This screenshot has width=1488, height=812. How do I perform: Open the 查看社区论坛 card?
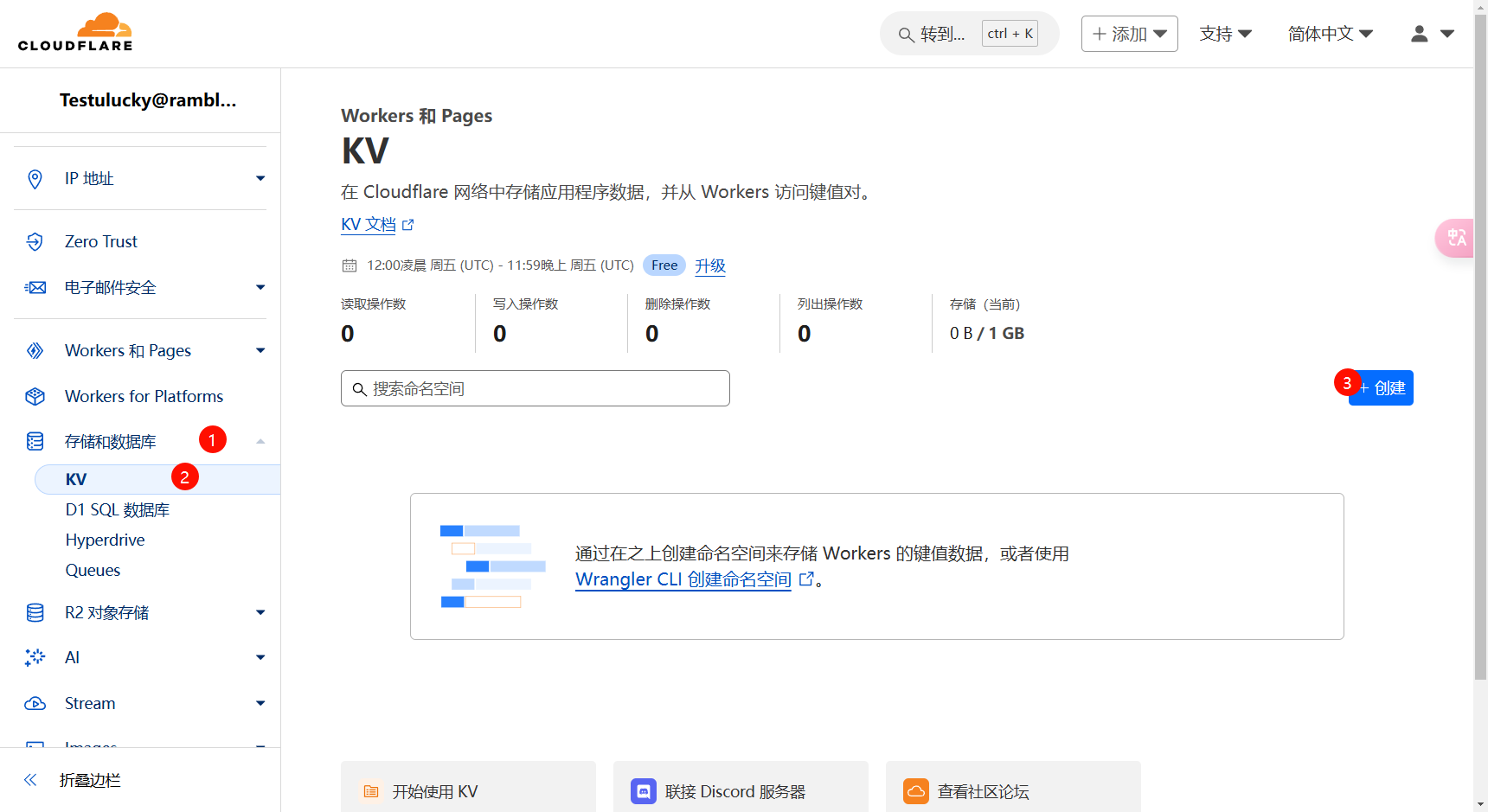tap(1013, 787)
